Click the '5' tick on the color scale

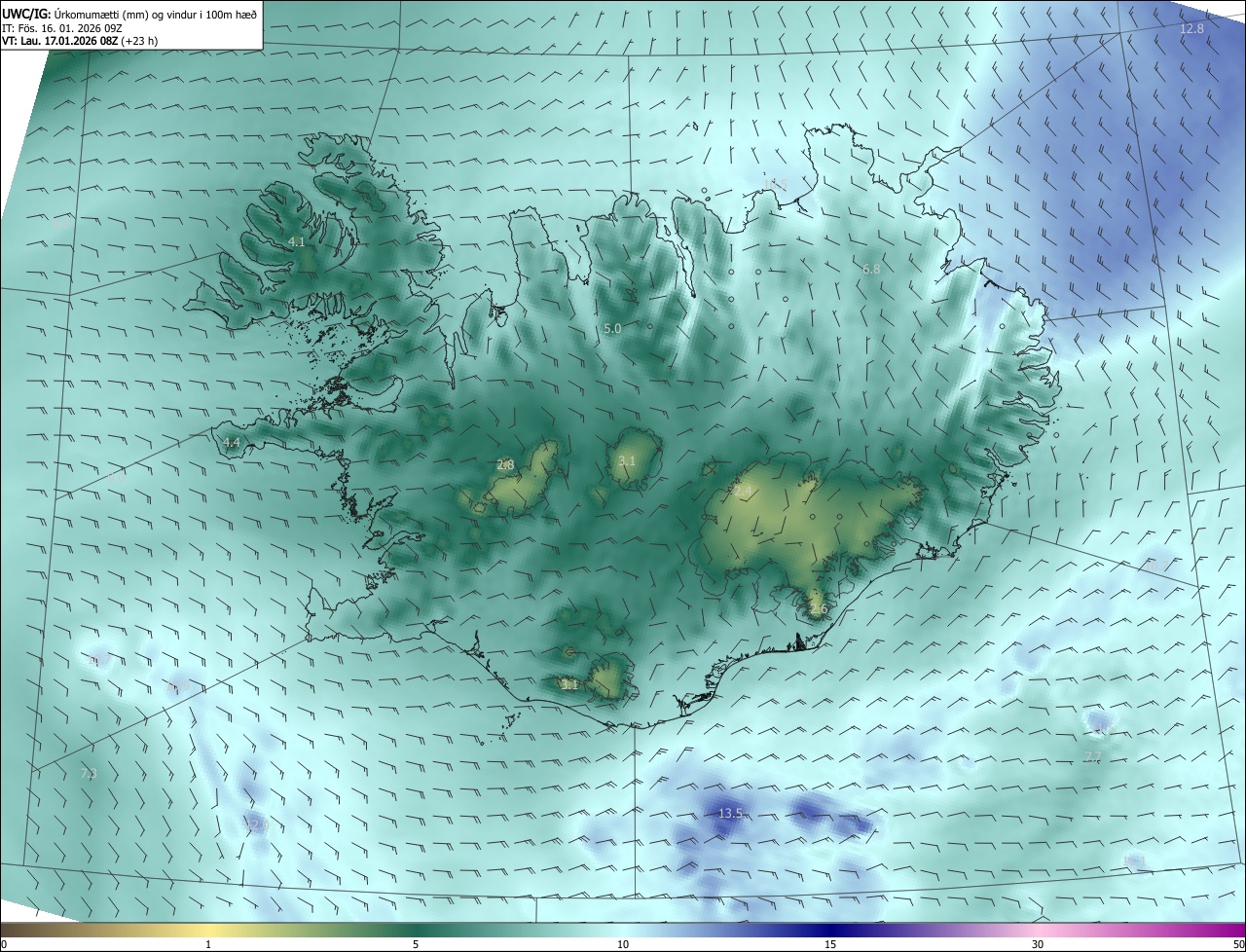[x=416, y=944]
